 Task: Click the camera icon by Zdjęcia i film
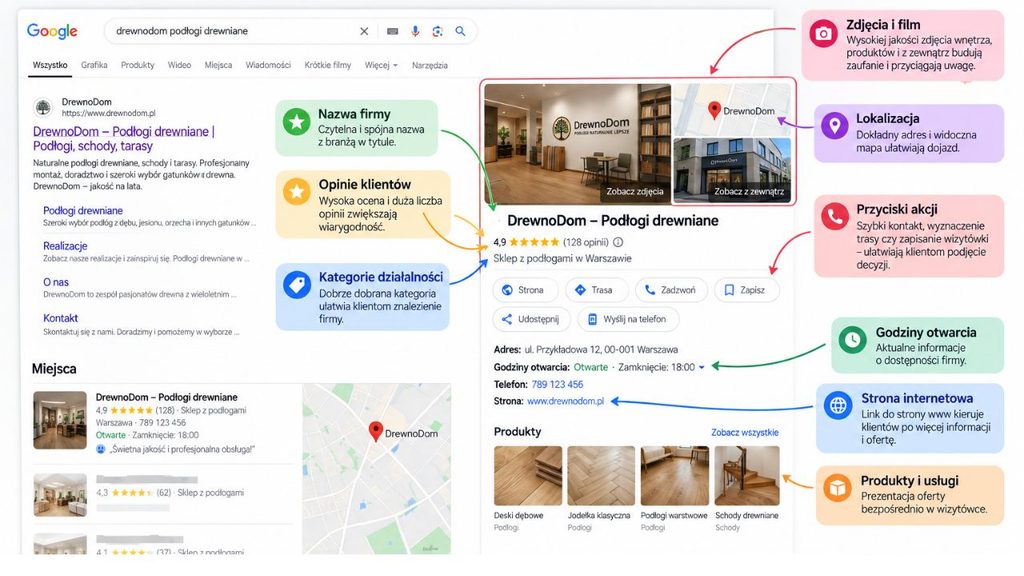point(824,33)
